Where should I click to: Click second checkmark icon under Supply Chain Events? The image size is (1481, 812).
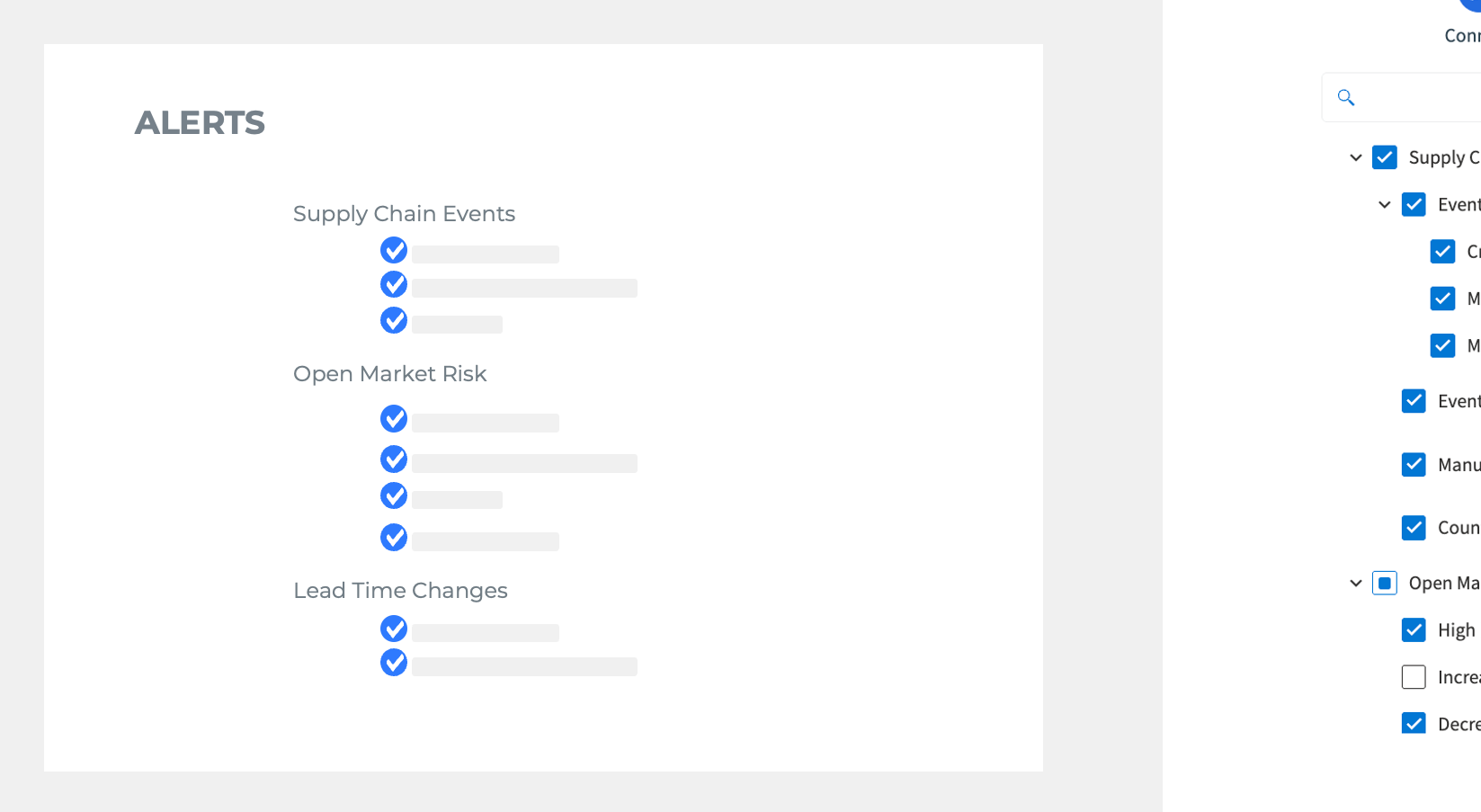pyautogui.click(x=394, y=284)
